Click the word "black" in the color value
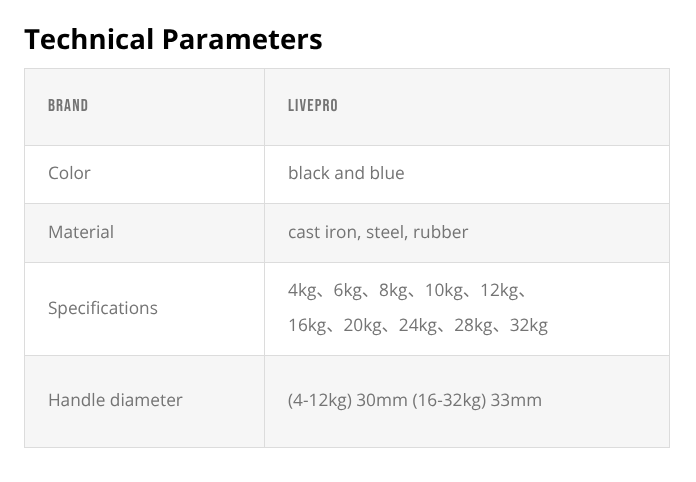The width and height of the screenshot is (696, 482). pyautogui.click(x=309, y=173)
